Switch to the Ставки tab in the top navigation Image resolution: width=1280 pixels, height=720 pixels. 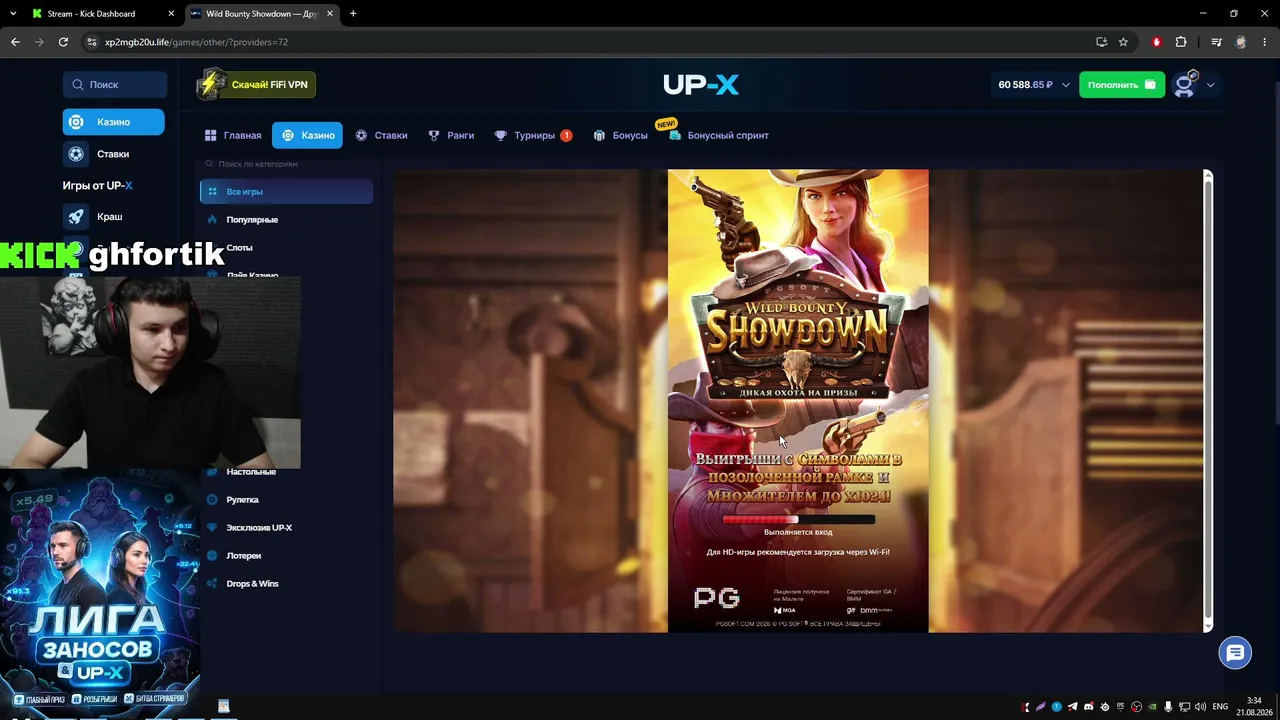[x=381, y=135]
